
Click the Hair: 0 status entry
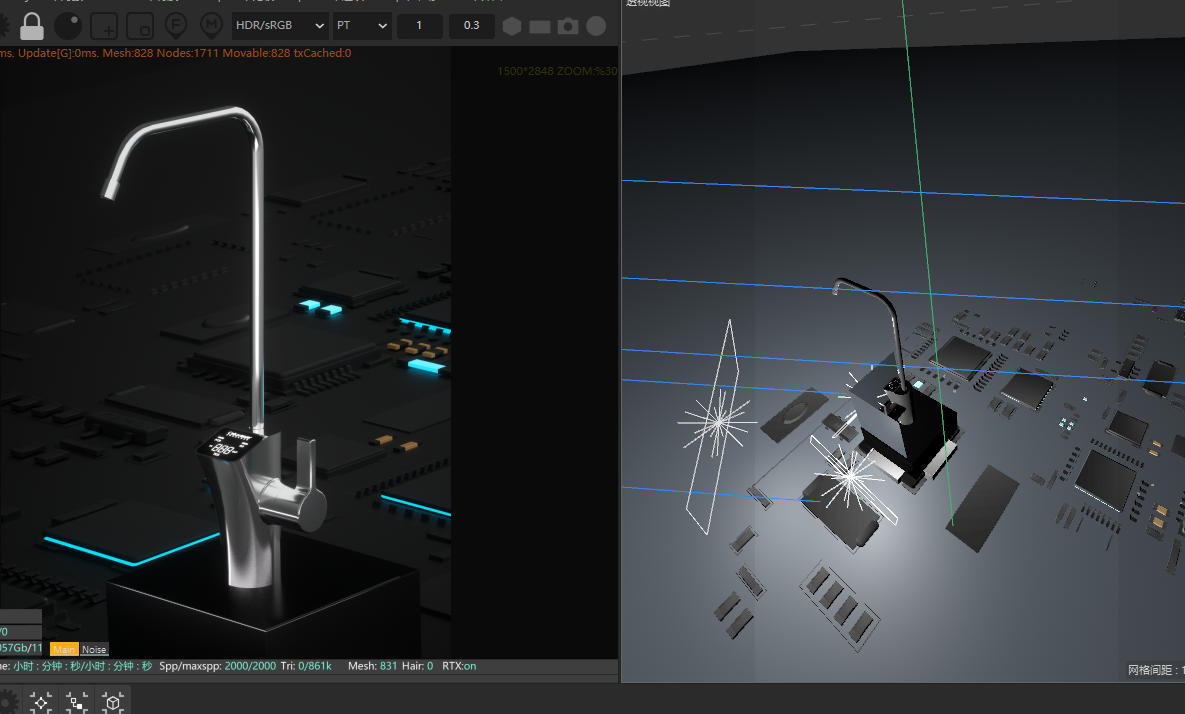[x=418, y=666]
